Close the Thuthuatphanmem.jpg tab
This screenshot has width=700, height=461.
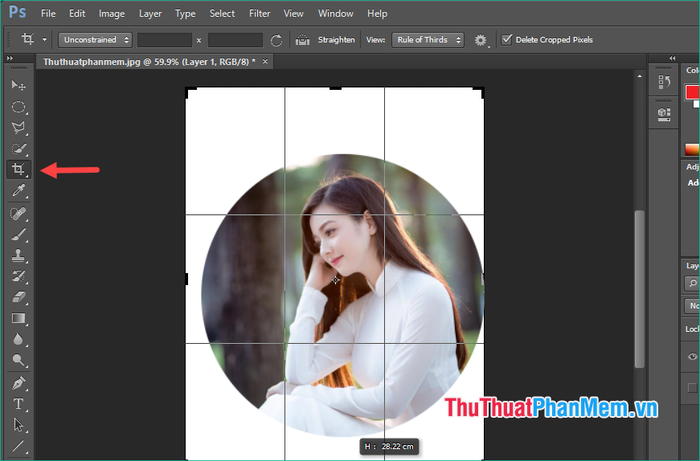tap(265, 62)
